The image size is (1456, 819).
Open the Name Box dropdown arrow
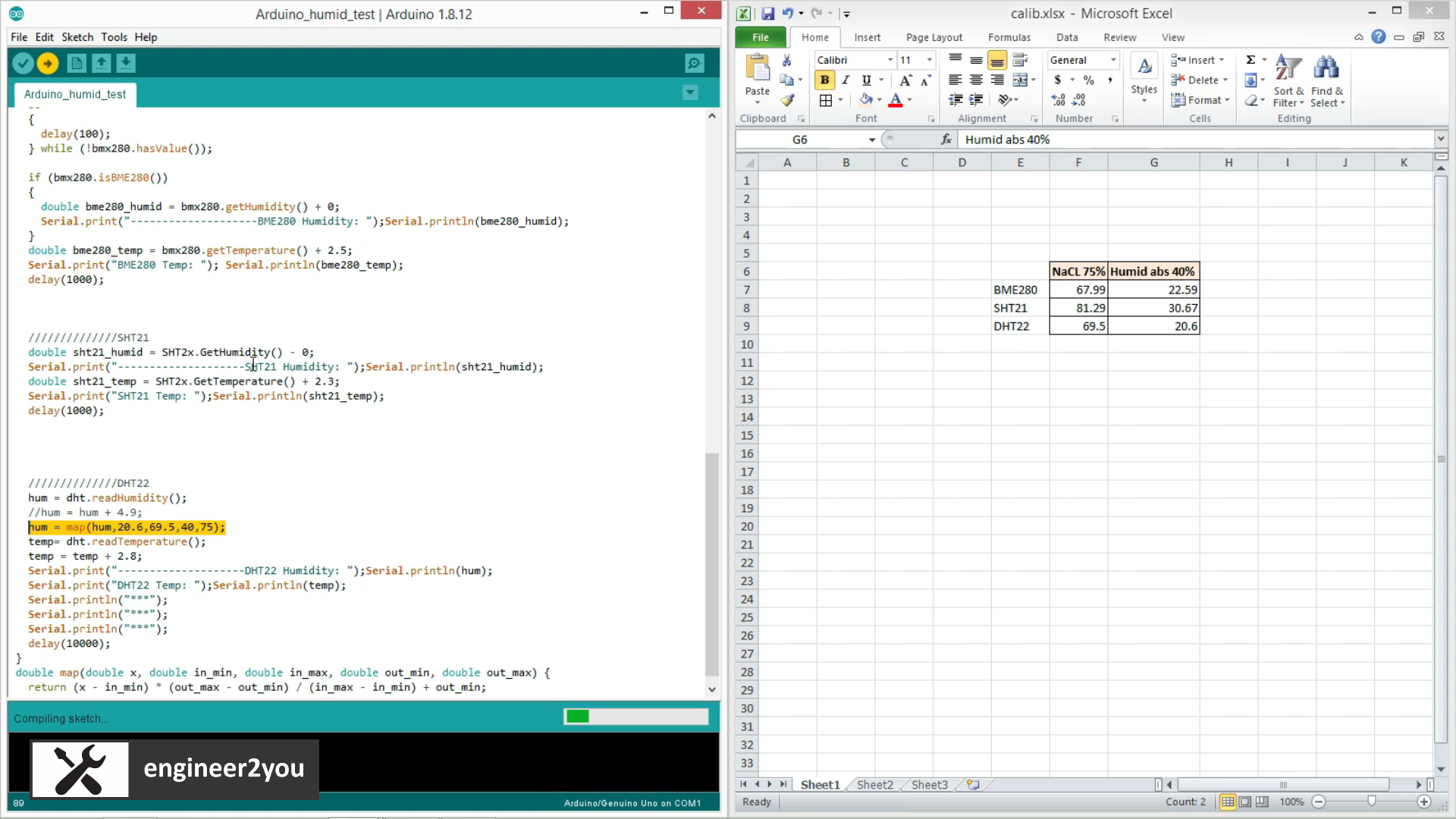(x=872, y=140)
